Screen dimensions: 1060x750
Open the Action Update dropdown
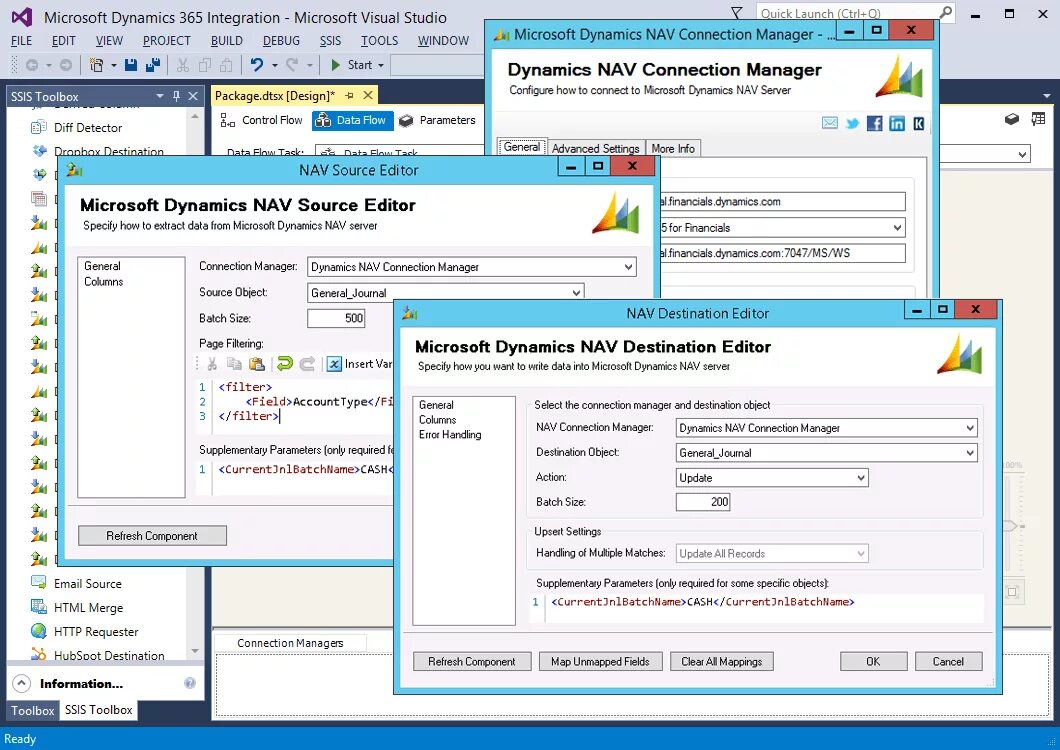(x=861, y=477)
